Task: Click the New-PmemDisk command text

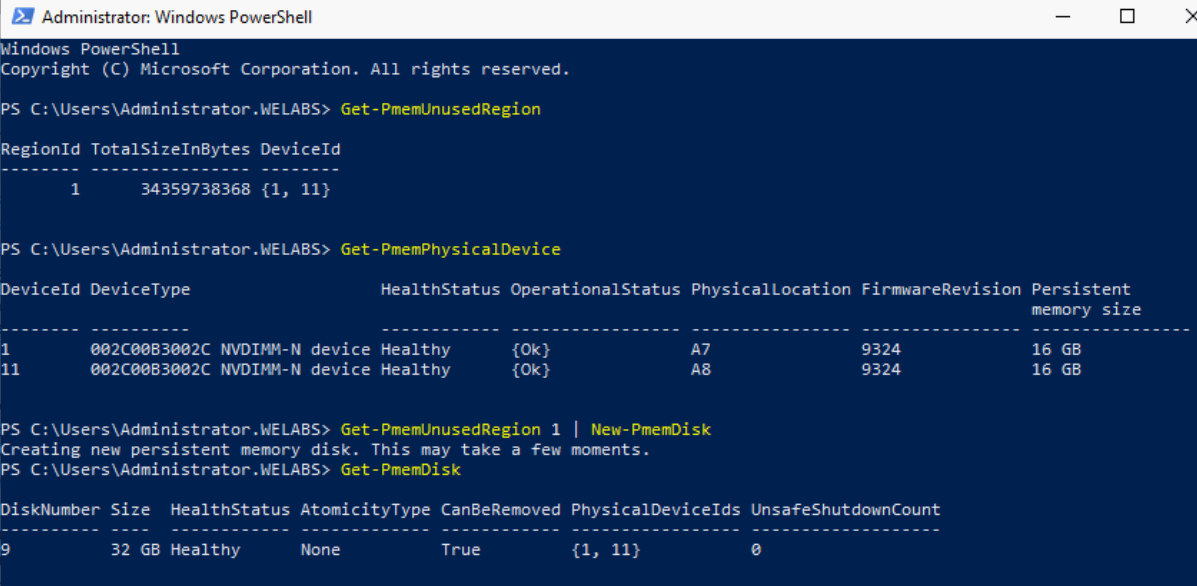Action: click(x=650, y=429)
